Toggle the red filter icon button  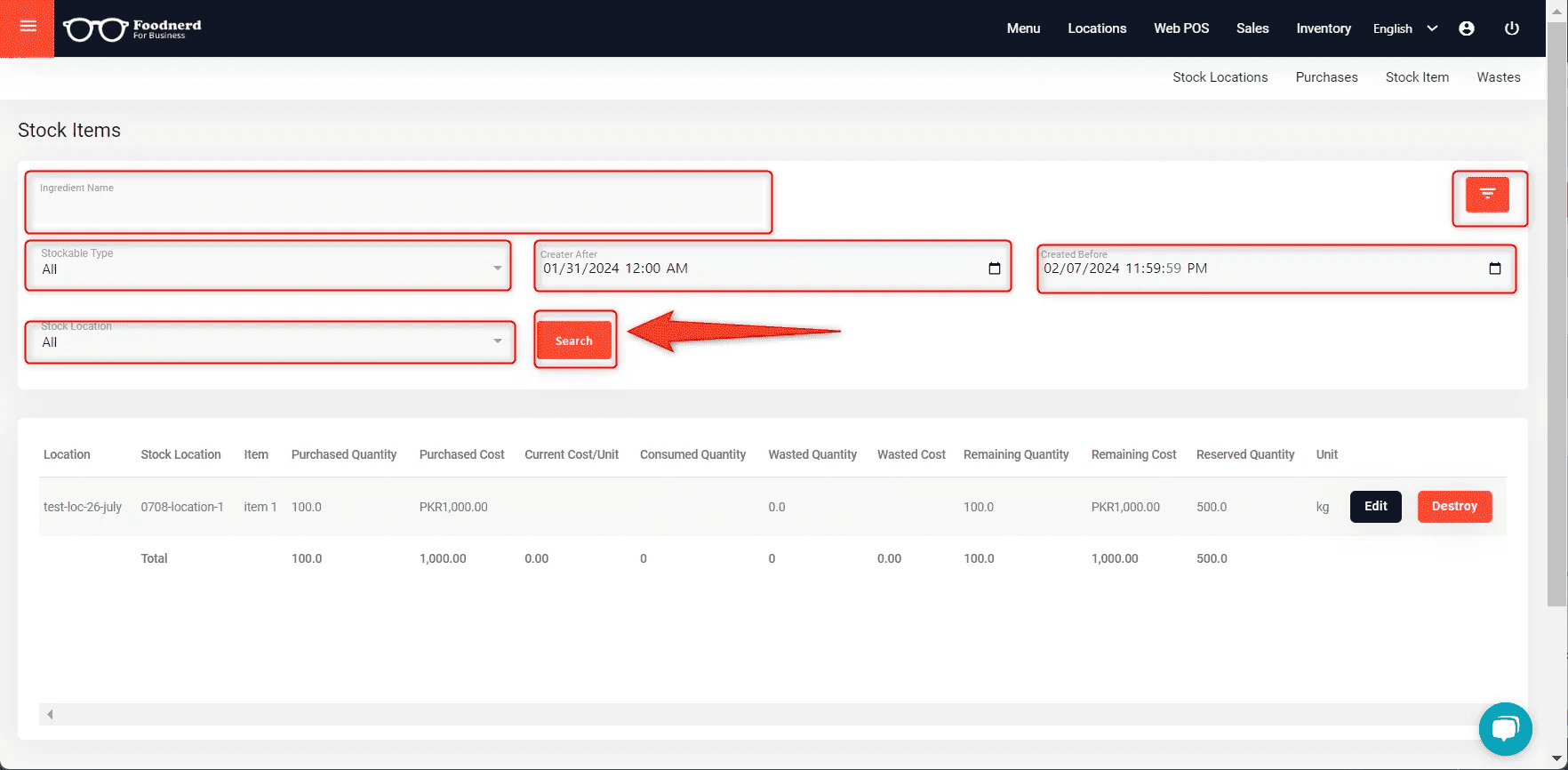(x=1487, y=195)
